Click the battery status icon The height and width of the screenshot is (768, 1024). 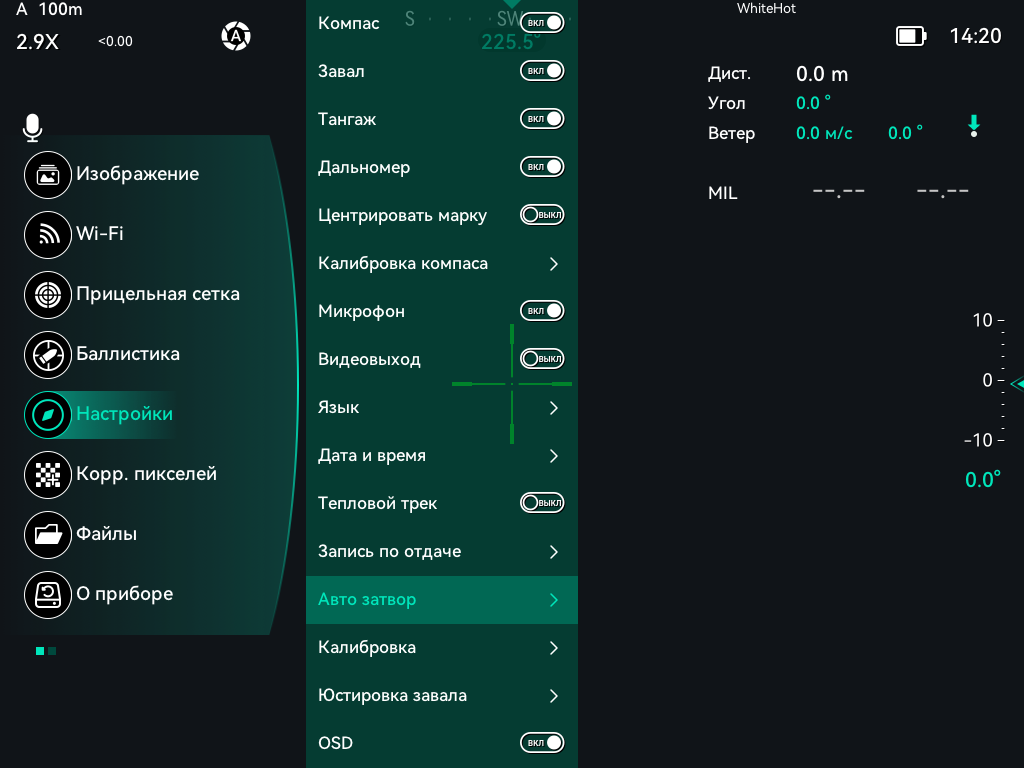[911, 36]
